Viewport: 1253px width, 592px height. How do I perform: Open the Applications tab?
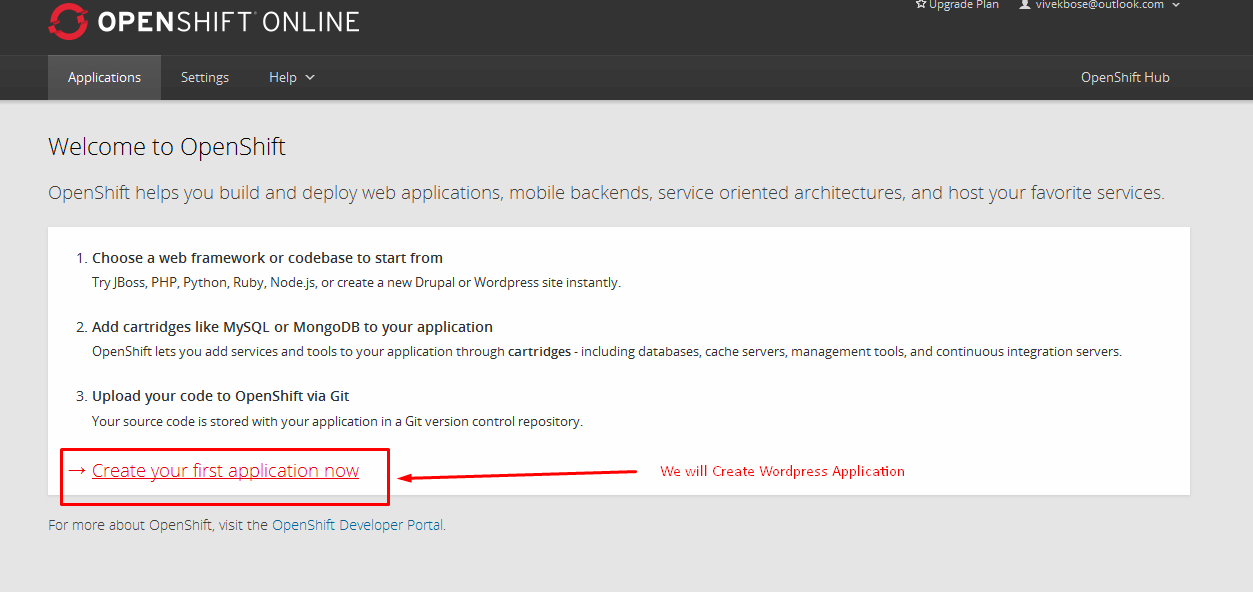pyautogui.click(x=104, y=77)
